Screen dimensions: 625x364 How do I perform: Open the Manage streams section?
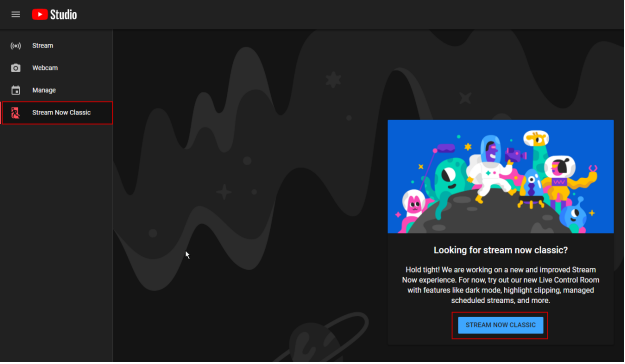point(57,91)
